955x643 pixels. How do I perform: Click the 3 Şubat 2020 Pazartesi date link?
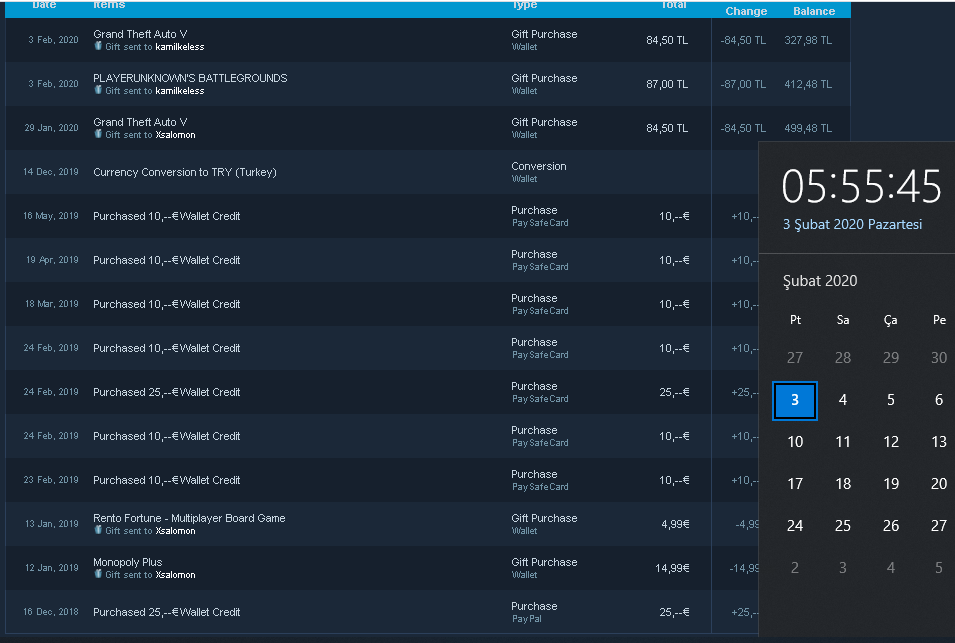[x=852, y=224]
